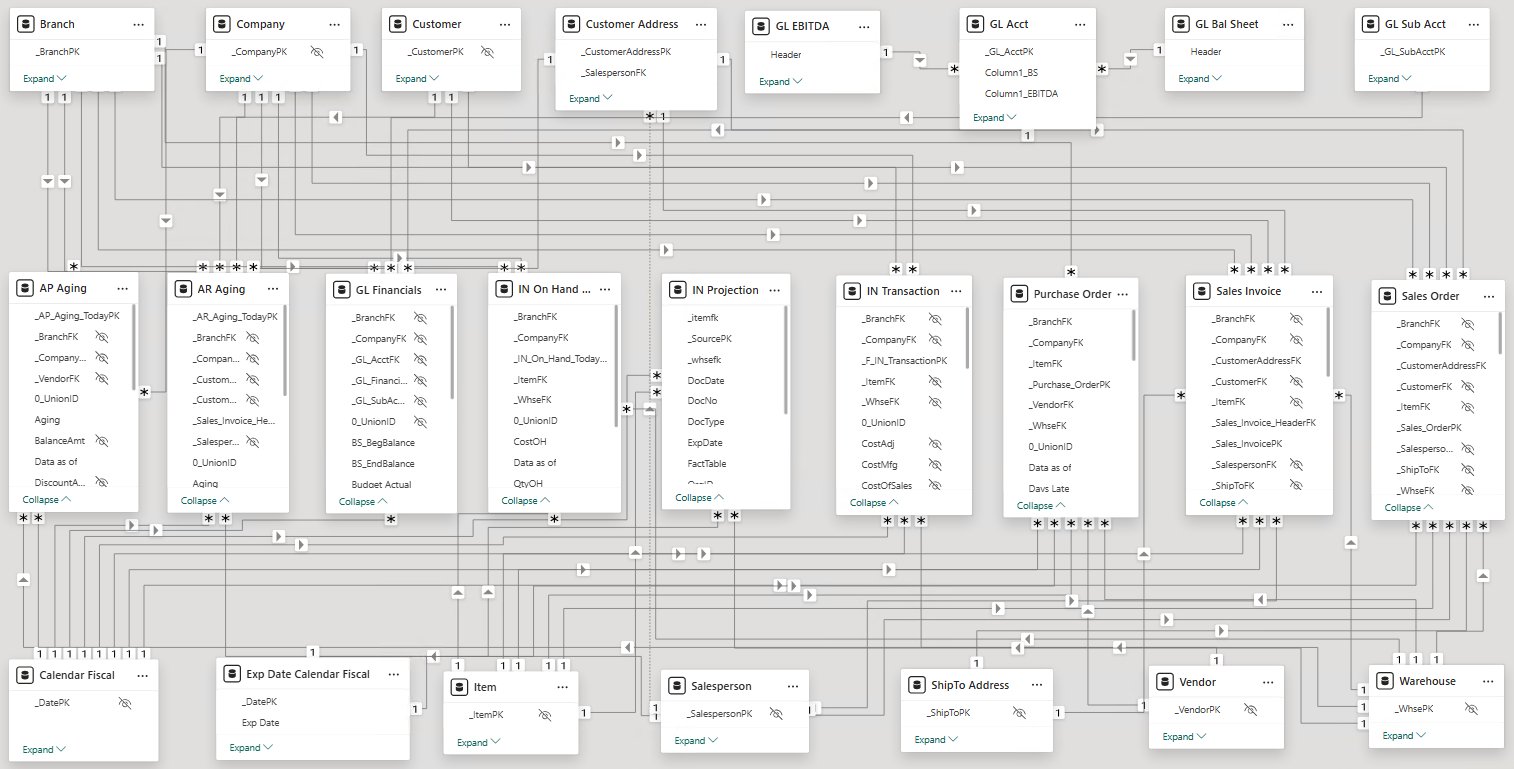The width and height of the screenshot is (1514, 769).
Task: Select the Column1_EBITDA field in GL Acct
Action: (1021, 93)
